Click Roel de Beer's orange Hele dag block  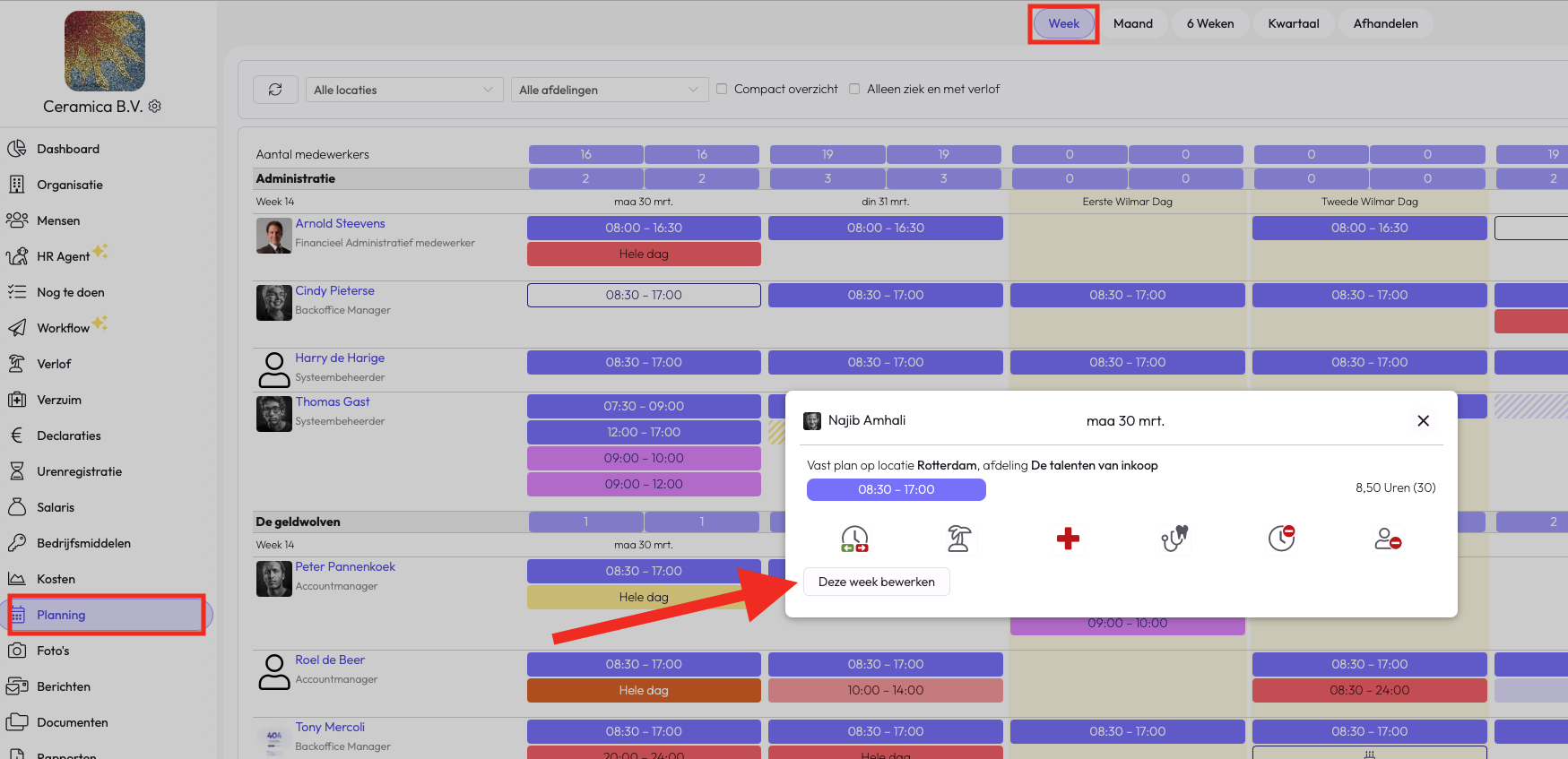pos(644,691)
